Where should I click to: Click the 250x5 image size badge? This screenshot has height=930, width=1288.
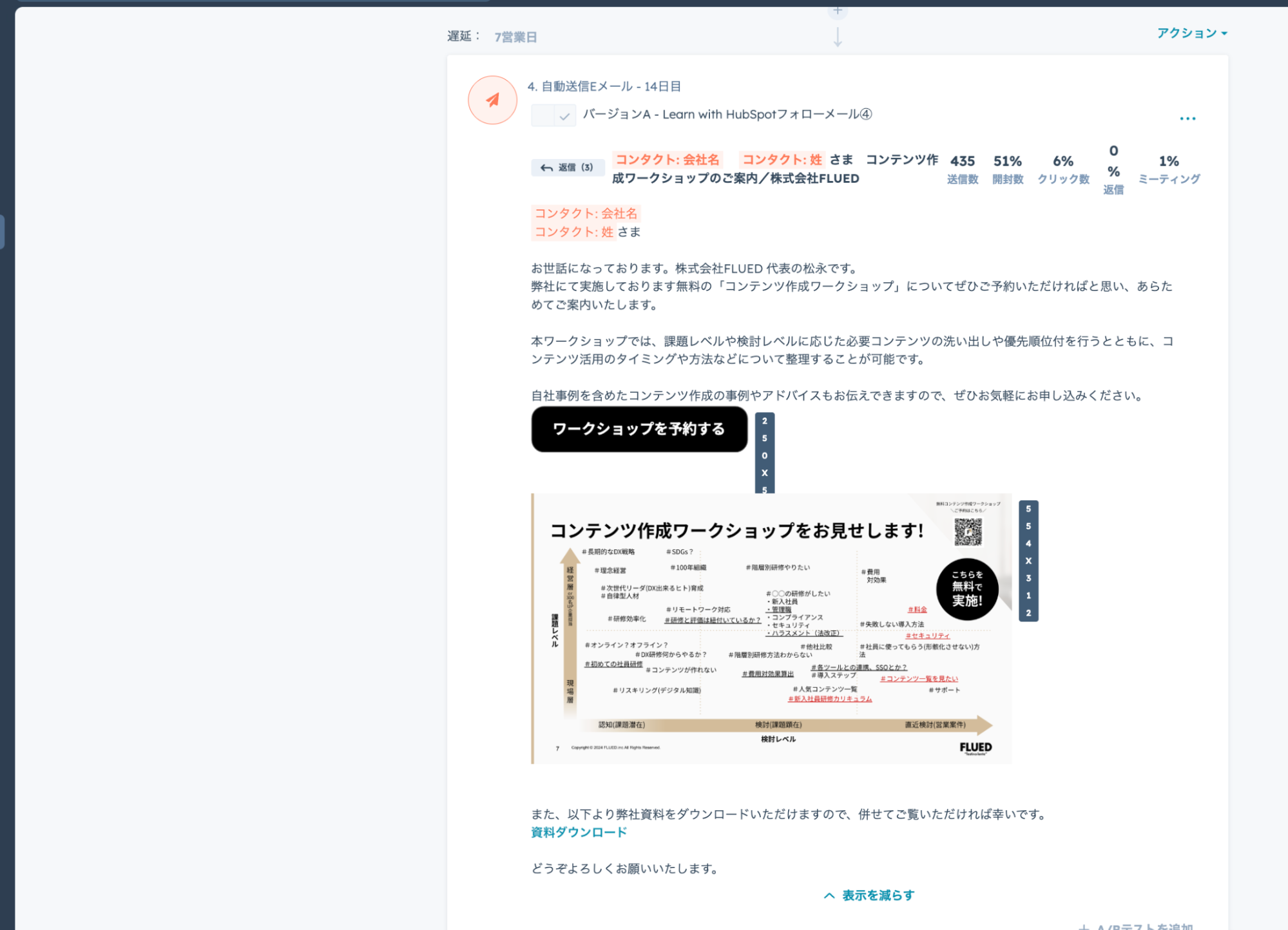[x=764, y=453]
